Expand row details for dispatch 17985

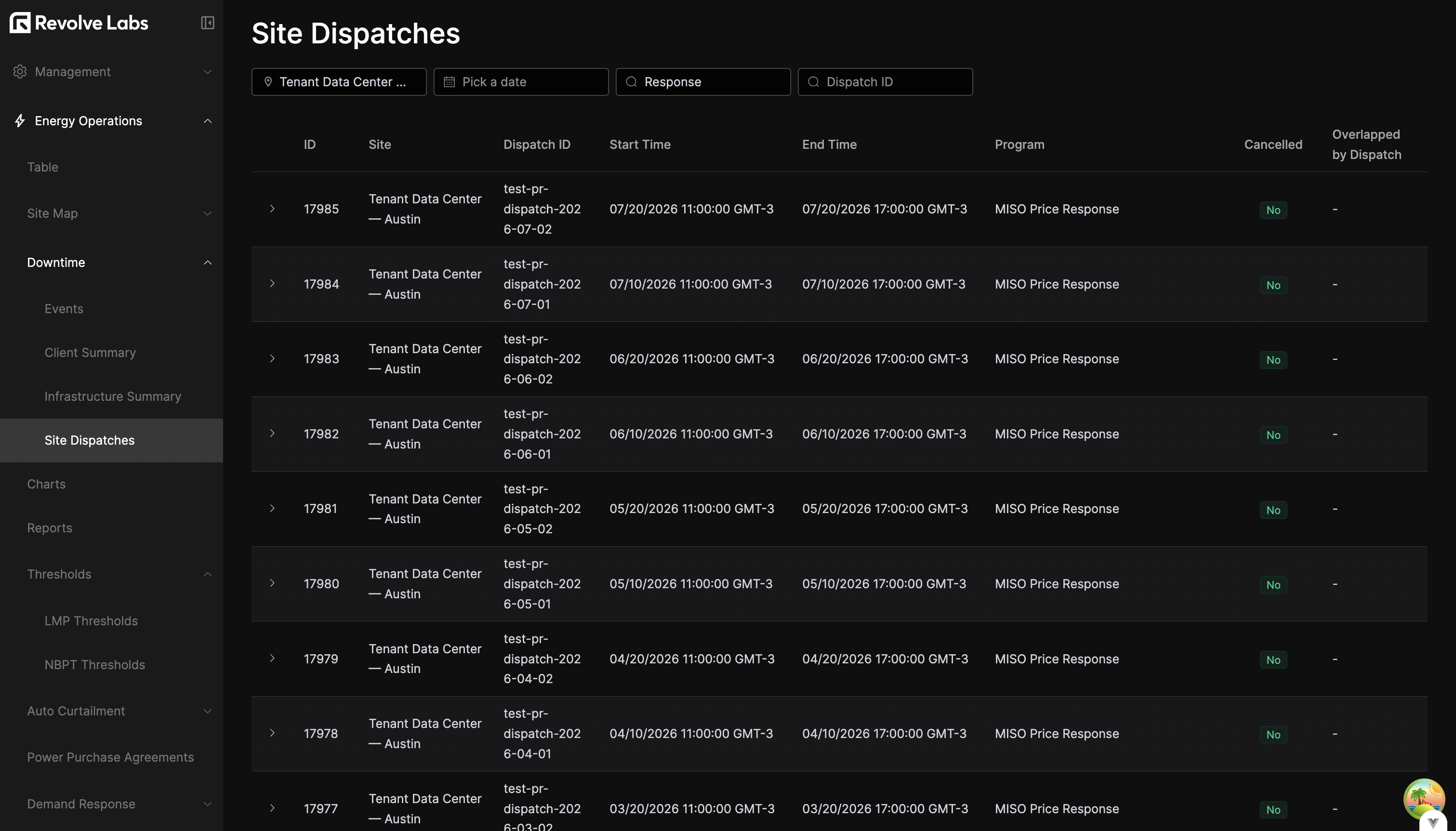pyautogui.click(x=272, y=209)
